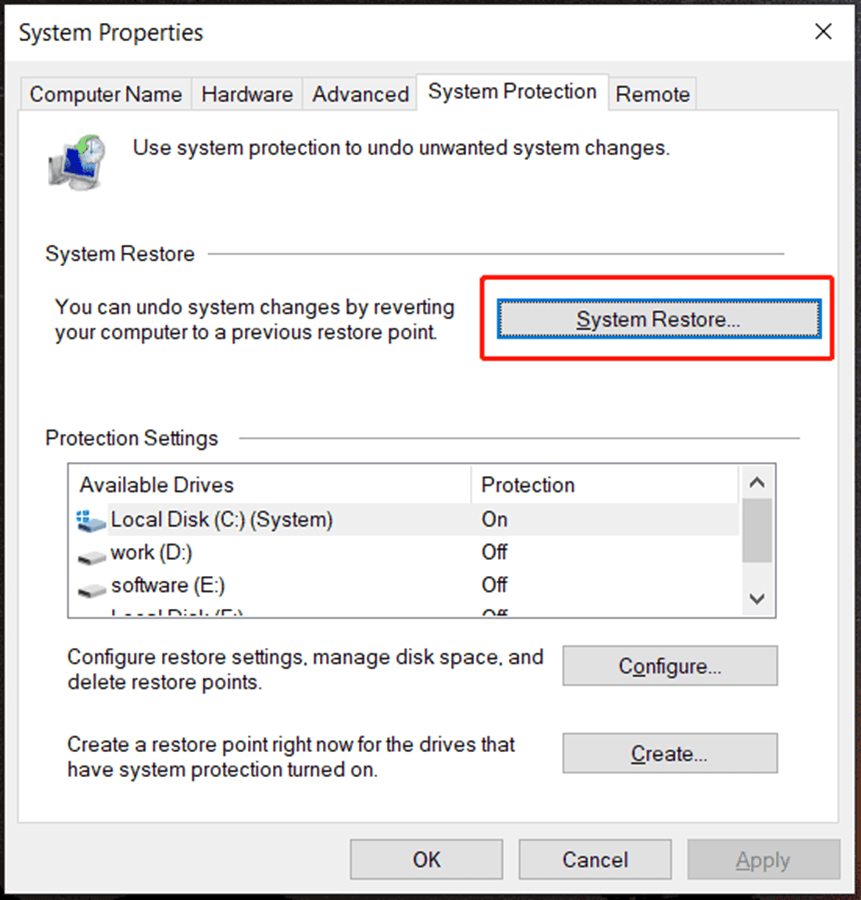
Task: Open the Remote tab
Action: [652, 93]
